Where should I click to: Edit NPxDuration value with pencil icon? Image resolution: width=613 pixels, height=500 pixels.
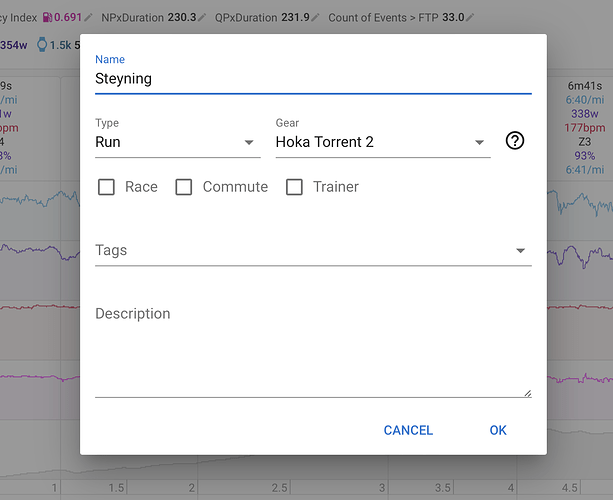[x=202, y=17]
